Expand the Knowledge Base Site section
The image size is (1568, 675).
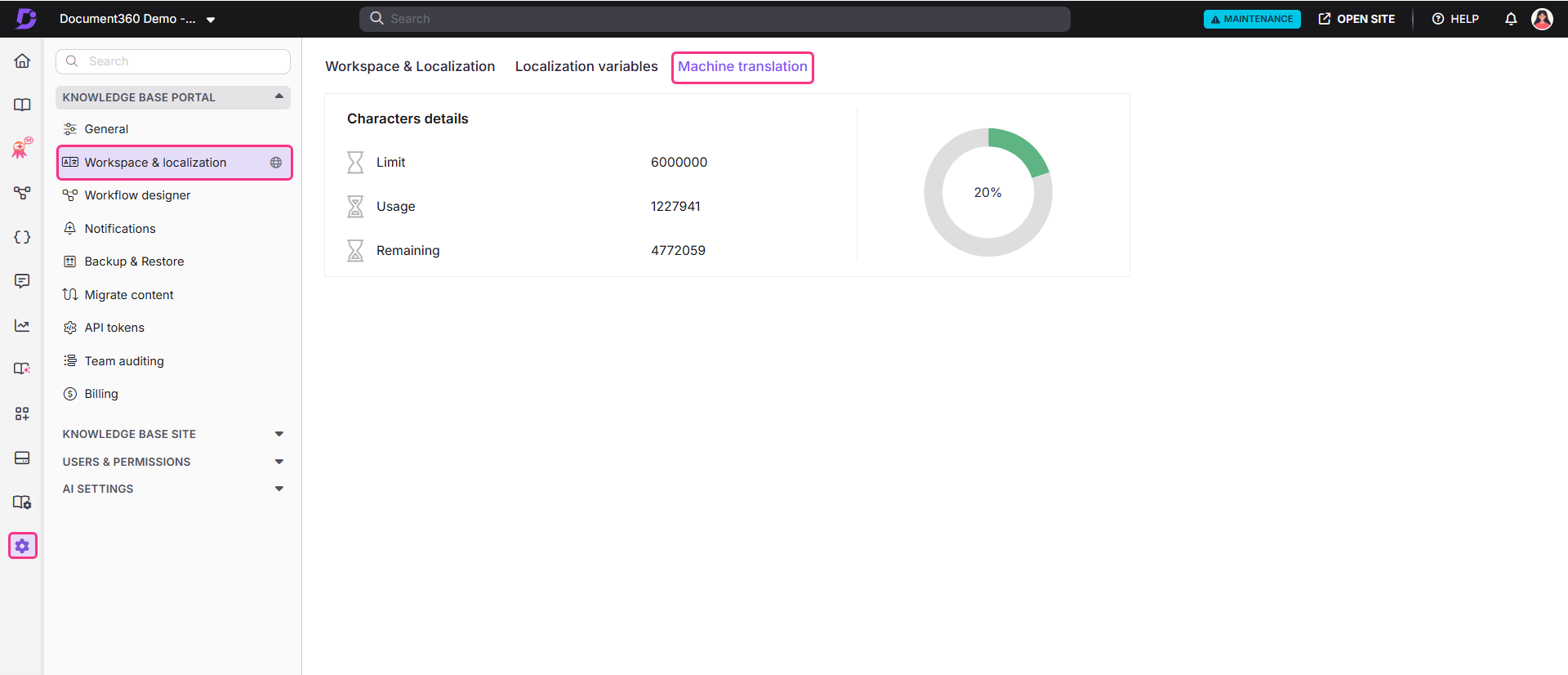278,434
